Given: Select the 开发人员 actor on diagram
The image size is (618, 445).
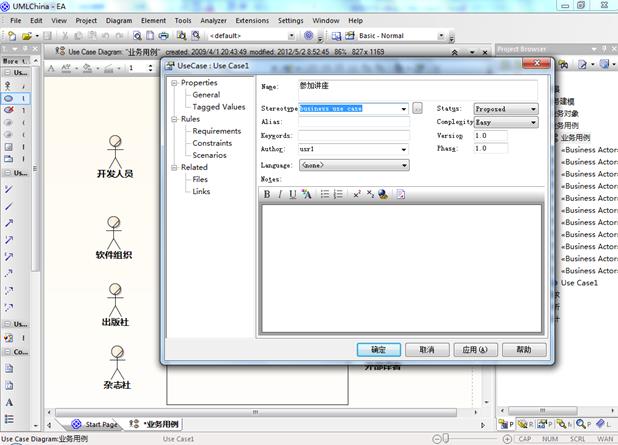Looking at the screenshot, I should 115,157.
